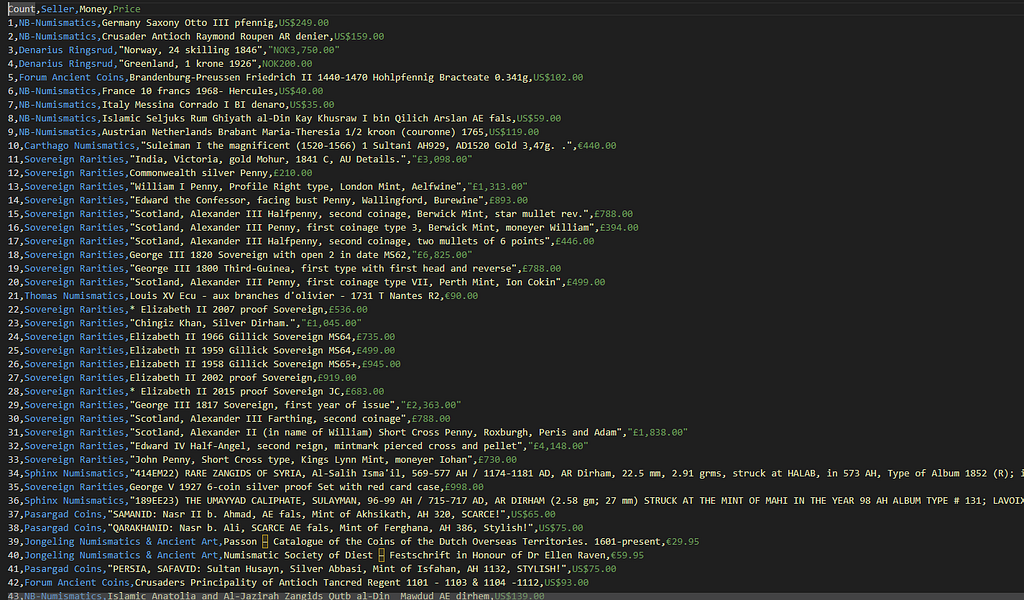Select the £536.00 price in row 22
Image resolution: width=1024 pixels, height=600 pixels.
(x=348, y=311)
